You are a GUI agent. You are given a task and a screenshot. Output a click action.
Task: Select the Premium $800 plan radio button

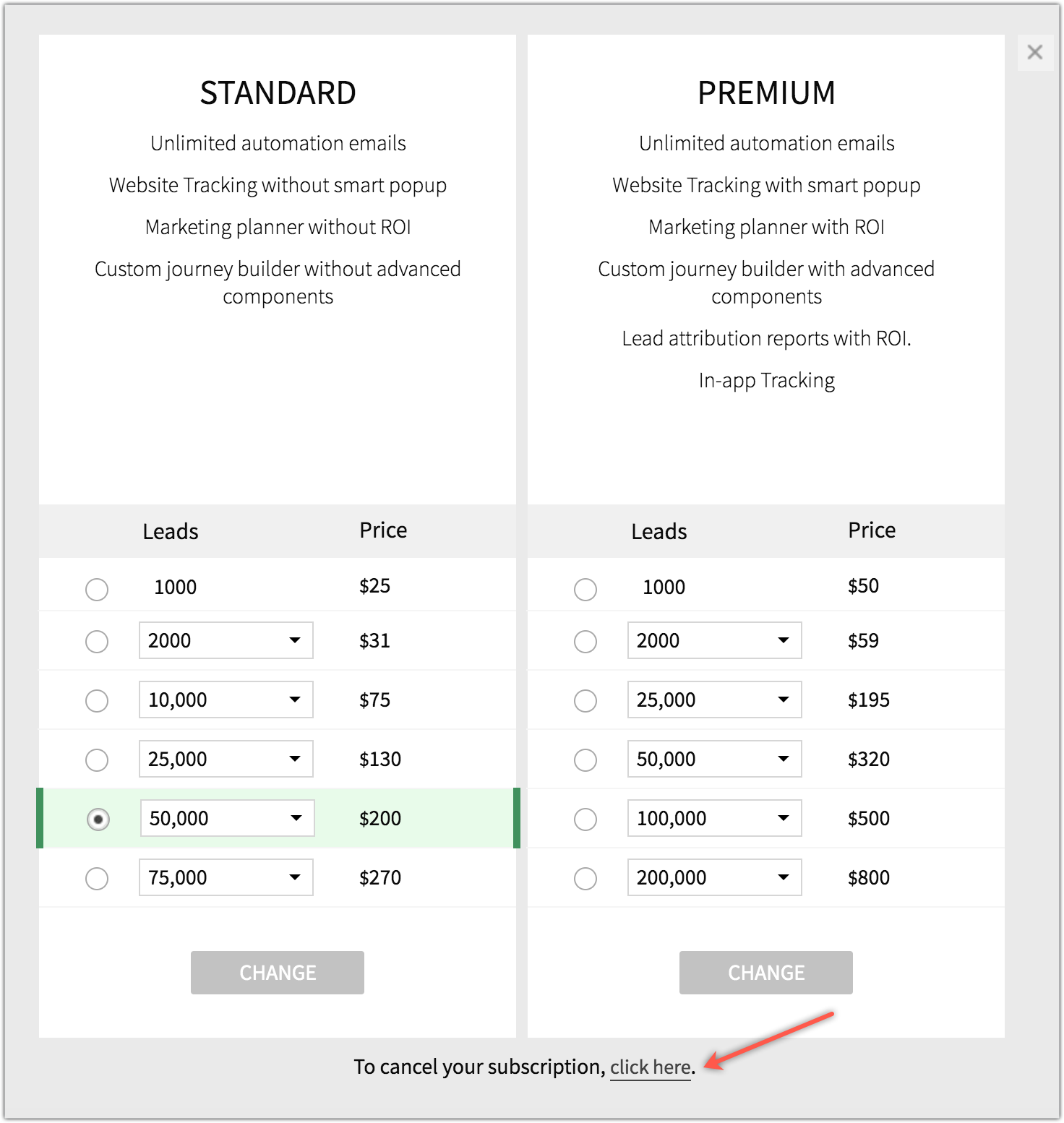(x=585, y=878)
